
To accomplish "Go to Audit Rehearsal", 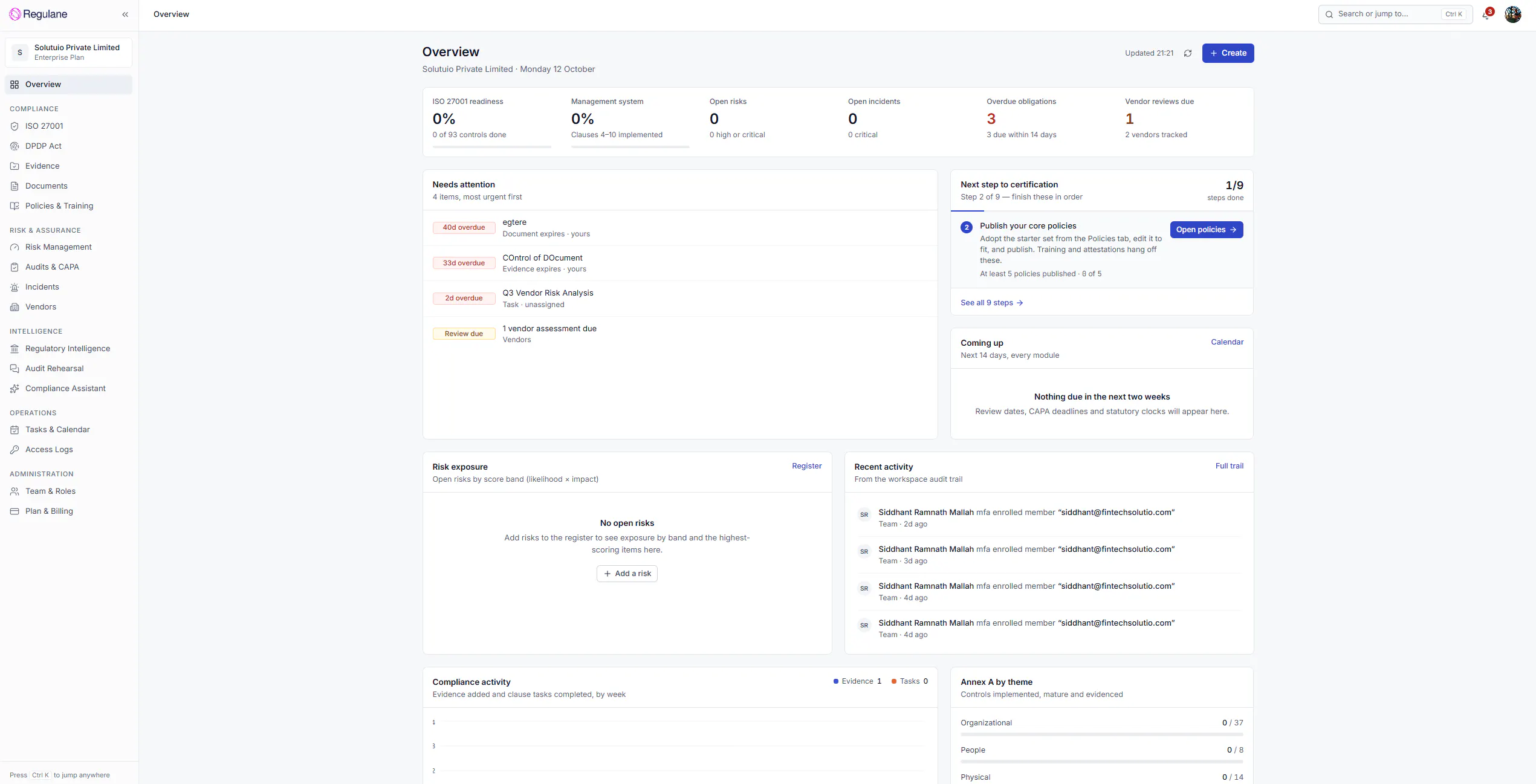I will [x=68, y=369].
